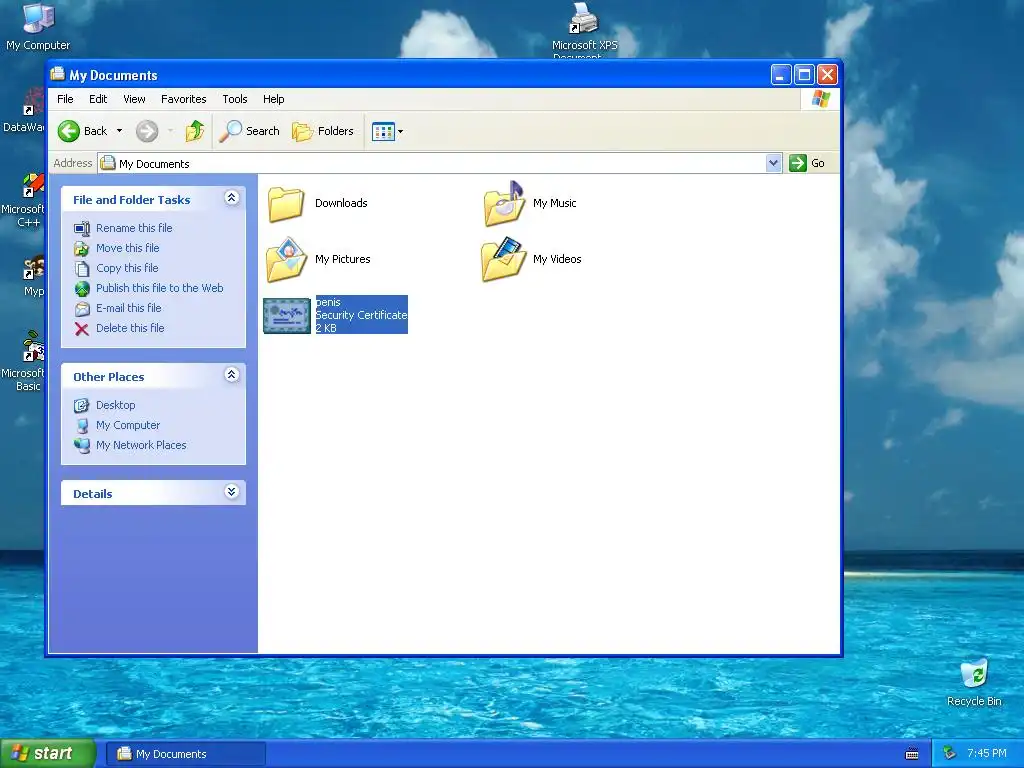The height and width of the screenshot is (768, 1024).
Task: Click the E-mail envelope icon
Action: pos(82,309)
